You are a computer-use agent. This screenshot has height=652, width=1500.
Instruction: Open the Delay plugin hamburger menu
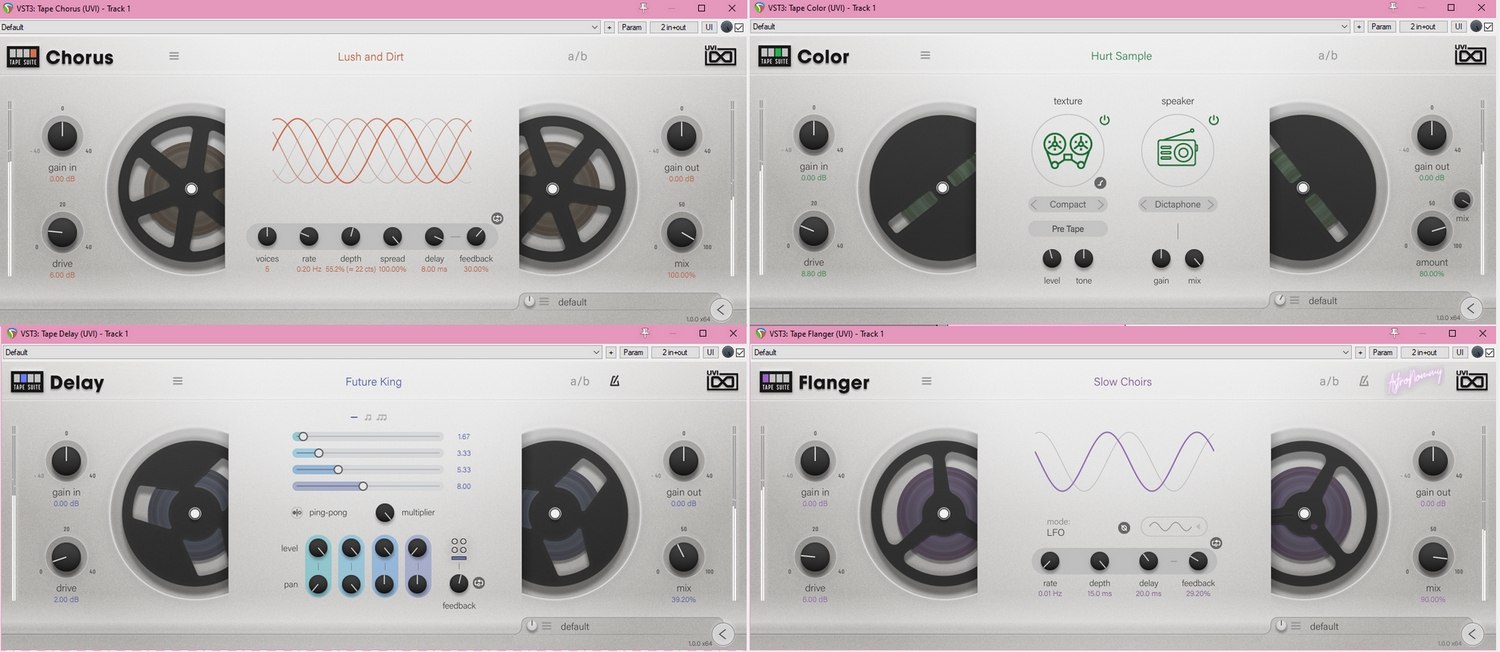pos(178,381)
